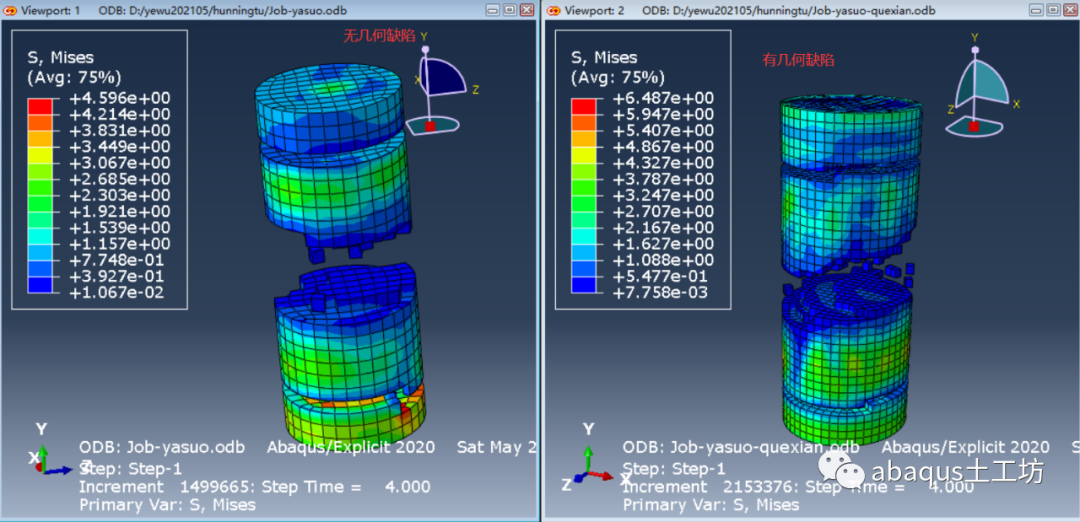1080x522 pixels.
Task: Pick the red swatch in Viewport 2 legend
Action: 582,106
